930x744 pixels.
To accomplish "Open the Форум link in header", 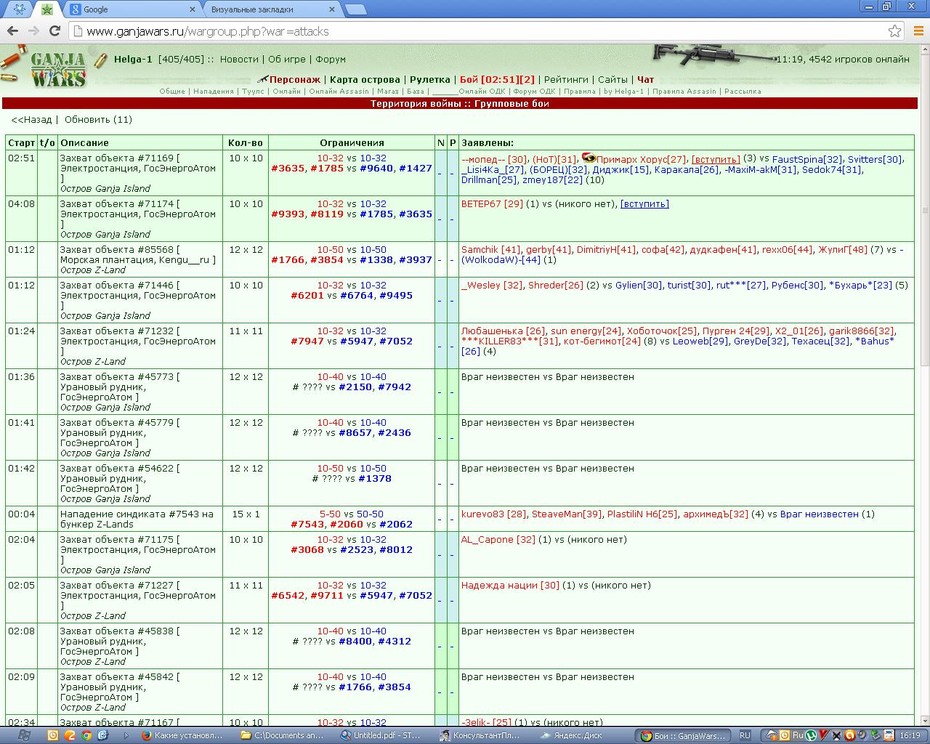I will [x=330, y=59].
